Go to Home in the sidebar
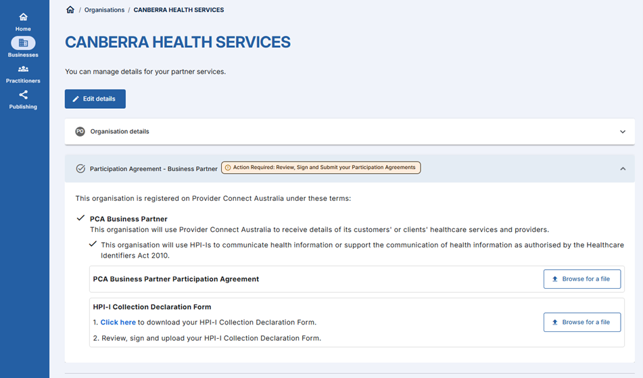This screenshot has height=378, width=643. 23,22
